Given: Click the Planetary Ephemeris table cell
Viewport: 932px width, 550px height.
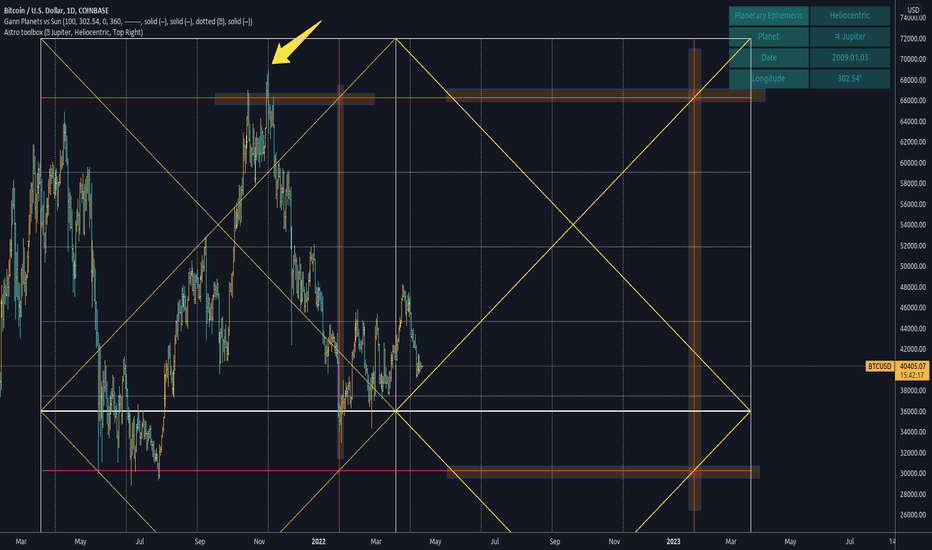Looking at the screenshot, I should [x=768, y=15].
